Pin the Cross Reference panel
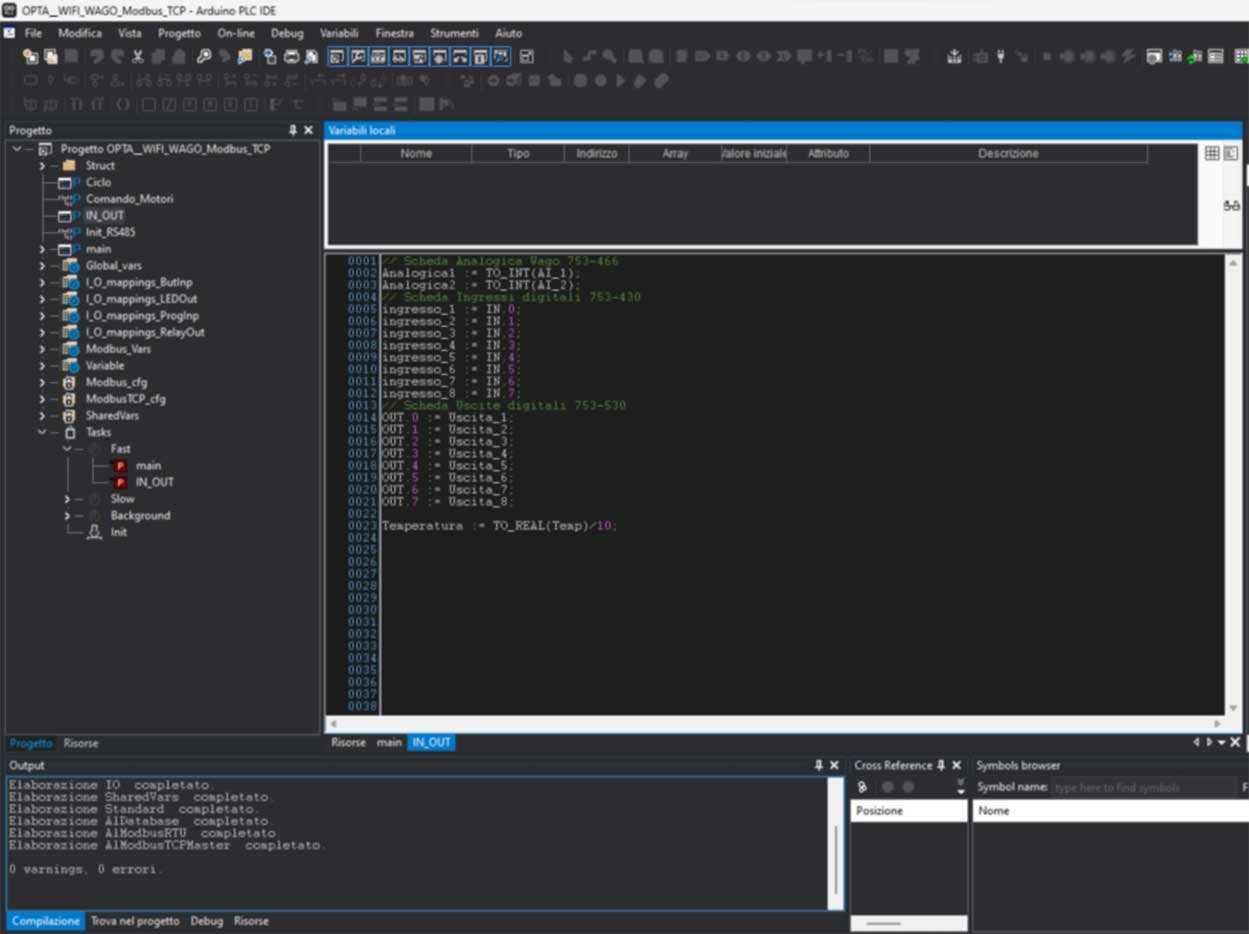 [940, 765]
